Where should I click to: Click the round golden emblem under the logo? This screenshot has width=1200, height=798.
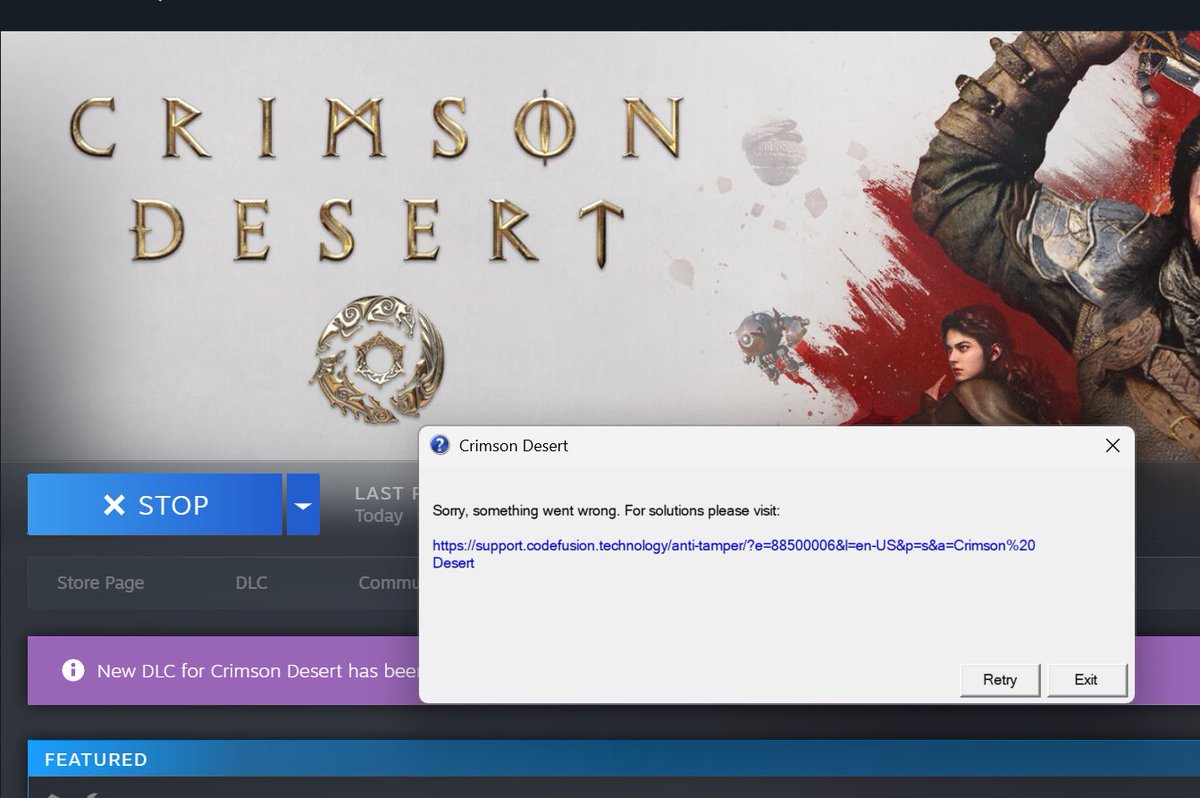[377, 358]
